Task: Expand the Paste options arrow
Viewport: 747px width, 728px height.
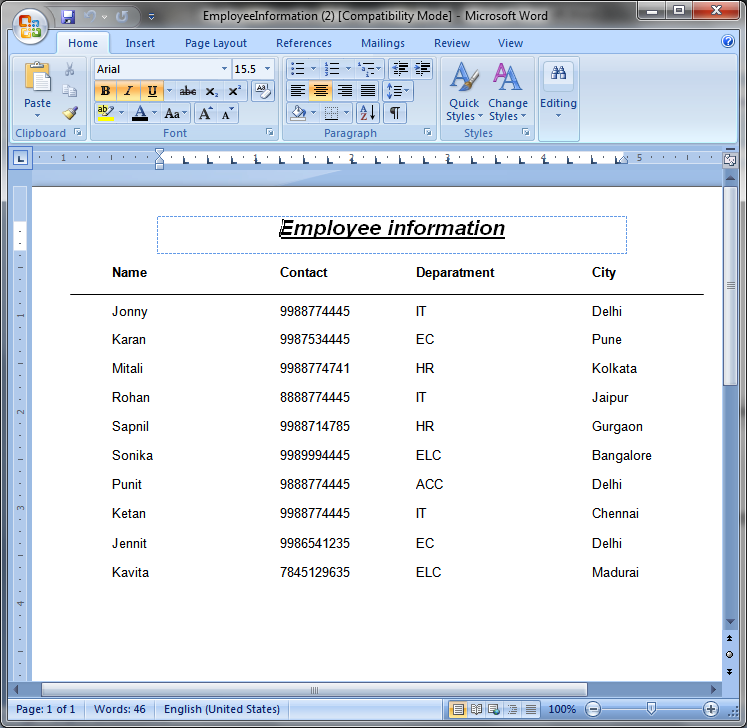Action: coord(38,116)
